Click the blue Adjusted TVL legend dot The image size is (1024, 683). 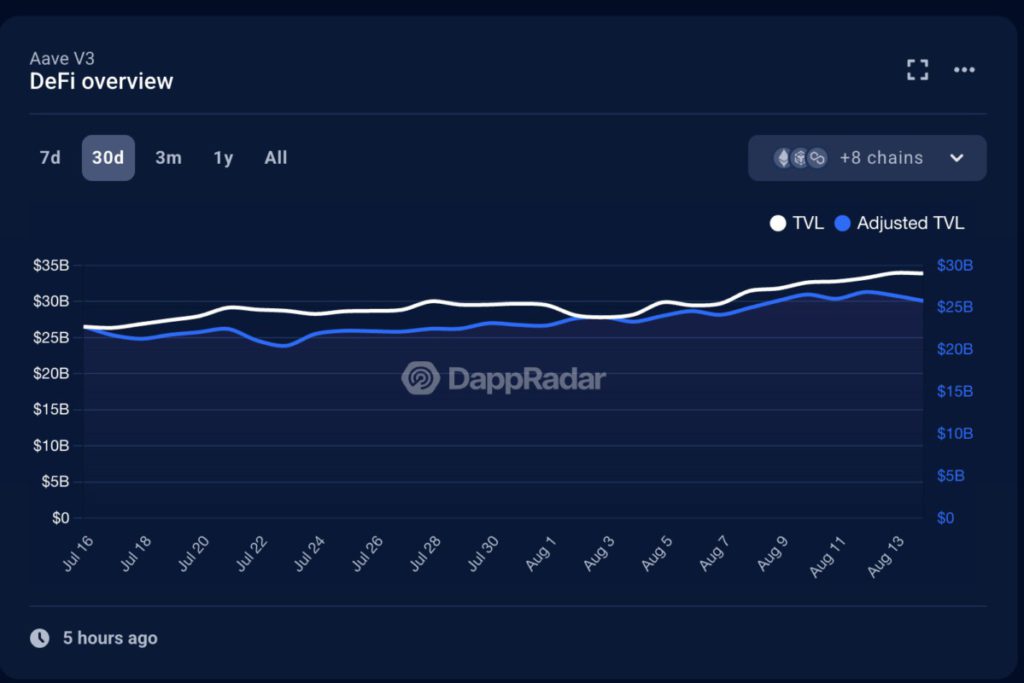842,223
